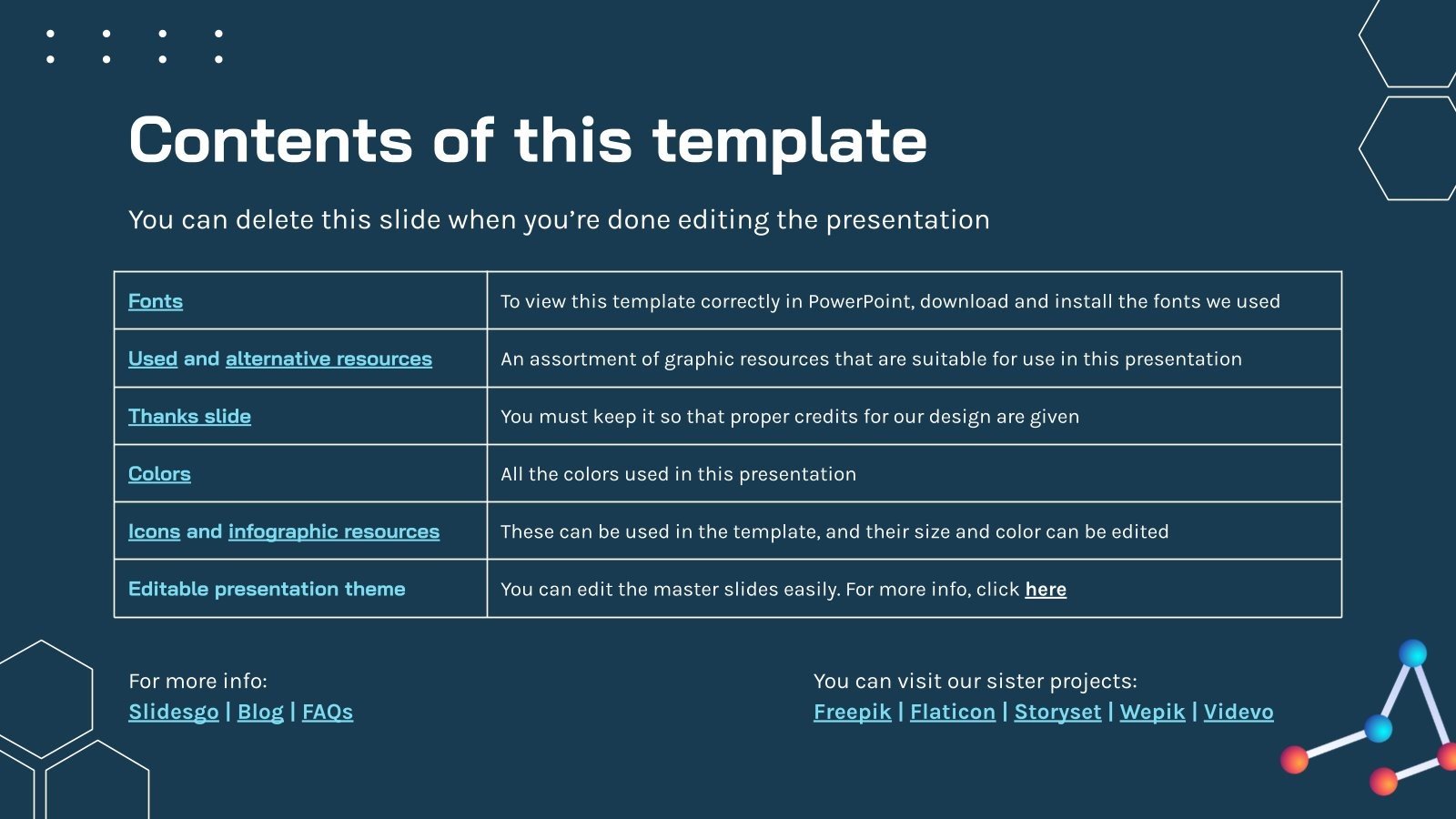Open the Flaticon link

953,712
